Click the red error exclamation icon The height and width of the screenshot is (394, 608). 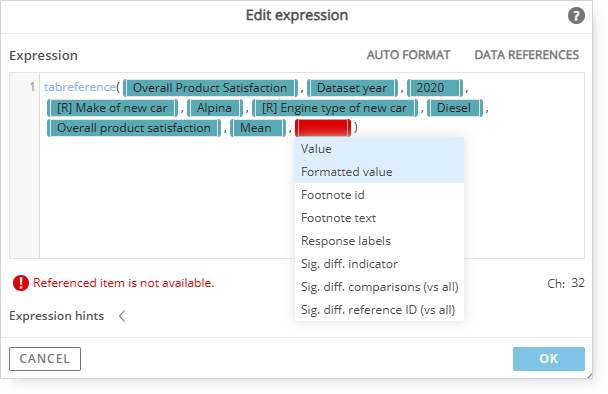pos(21,283)
